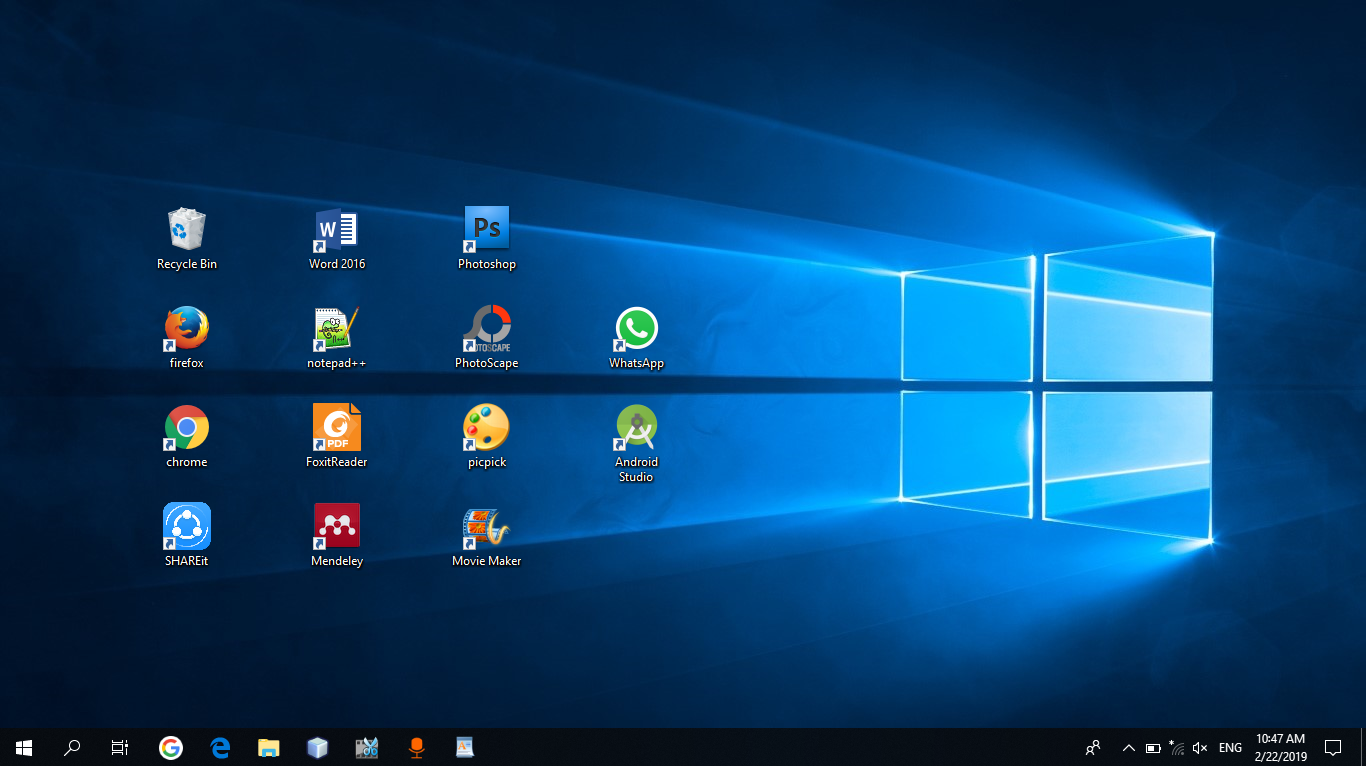Open File Explorer from taskbar
Image resolution: width=1366 pixels, height=766 pixels.
coord(269,747)
